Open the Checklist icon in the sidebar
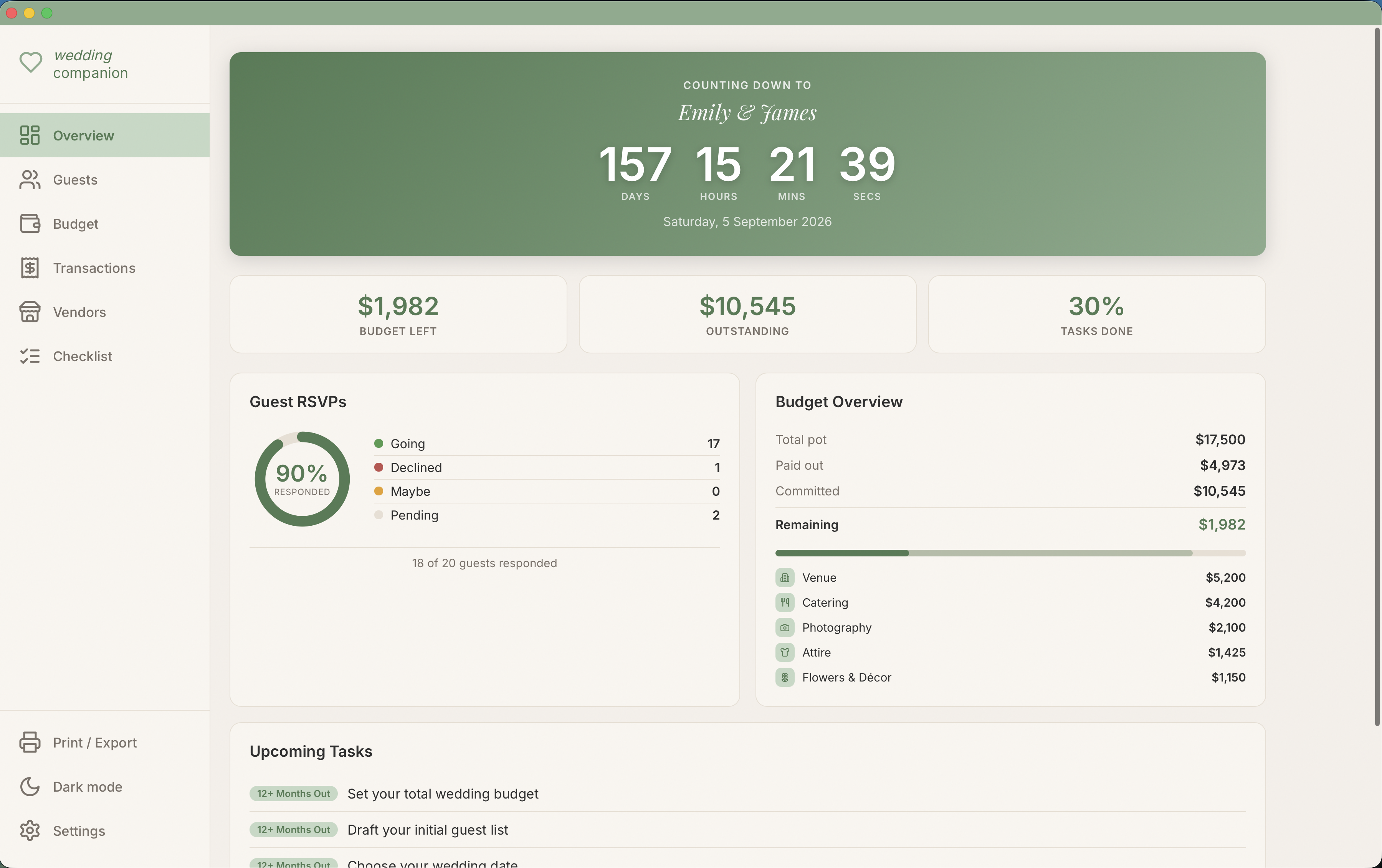This screenshot has width=1382, height=868. point(30,356)
